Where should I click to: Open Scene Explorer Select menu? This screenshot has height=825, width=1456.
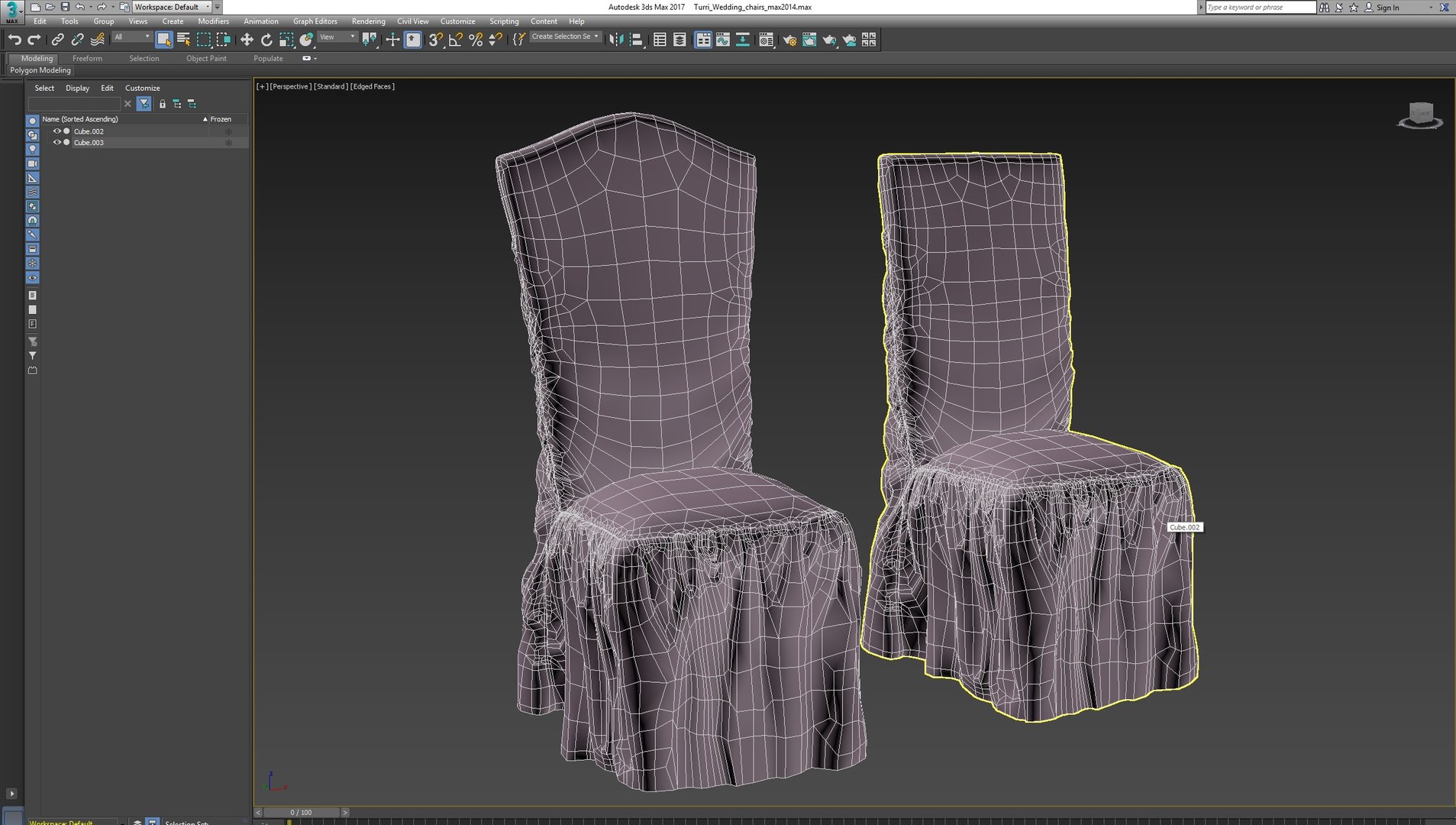[44, 89]
